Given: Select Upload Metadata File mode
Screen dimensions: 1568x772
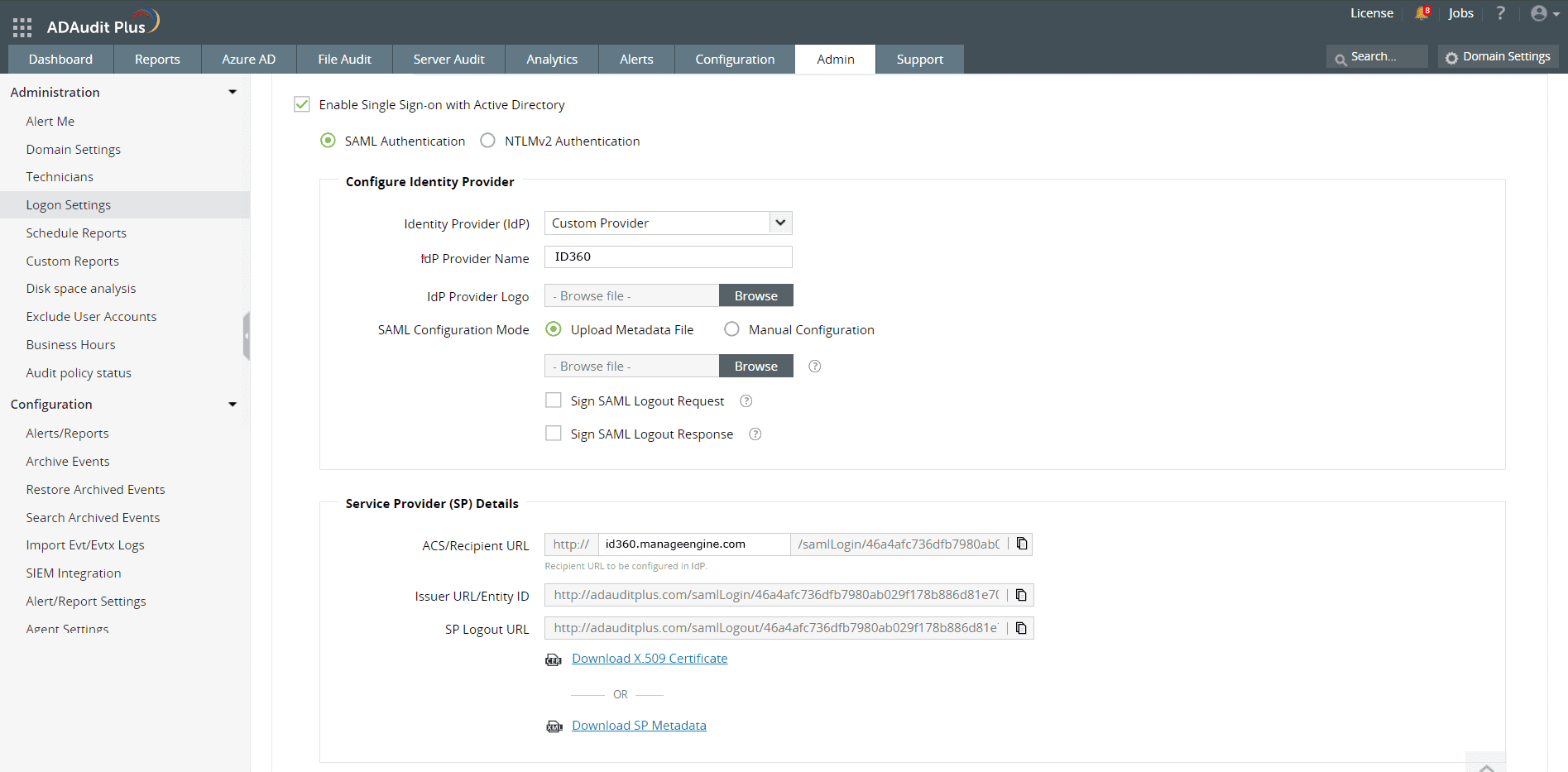Looking at the screenshot, I should [x=554, y=329].
